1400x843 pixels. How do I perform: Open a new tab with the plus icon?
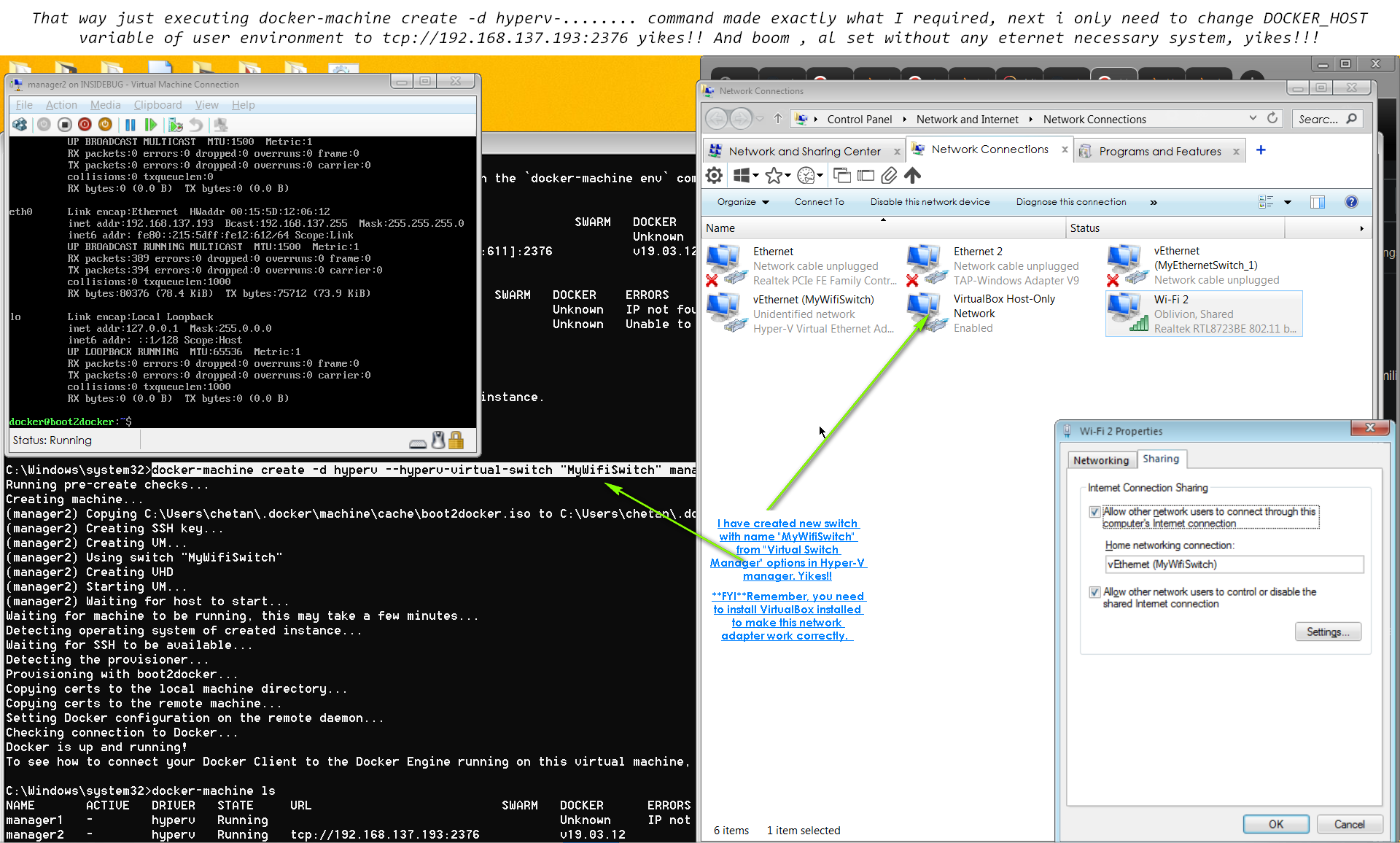(x=1261, y=150)
